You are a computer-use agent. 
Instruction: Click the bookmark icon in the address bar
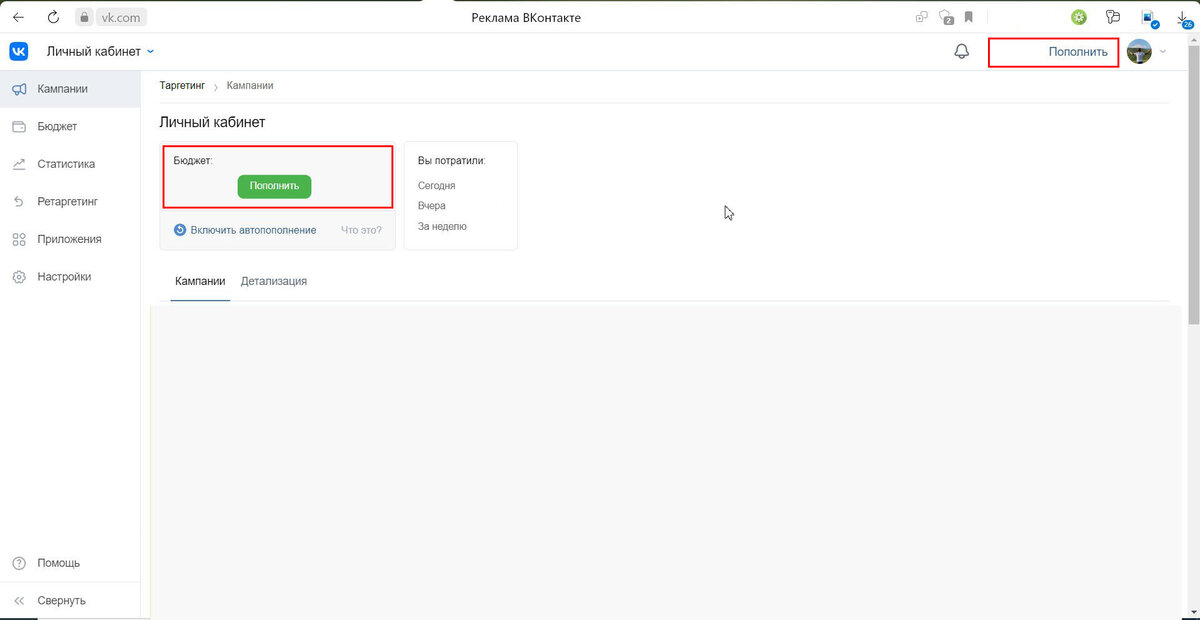coord(969,17)
